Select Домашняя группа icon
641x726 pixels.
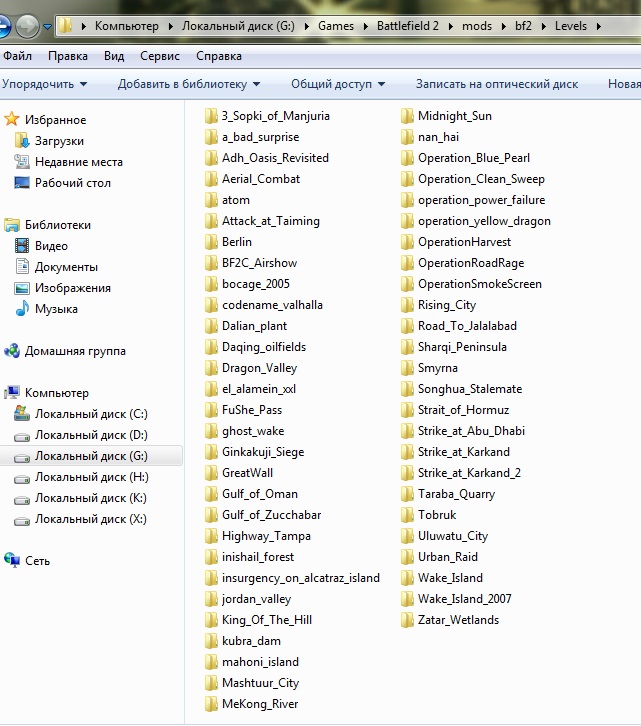coord(12,350)
